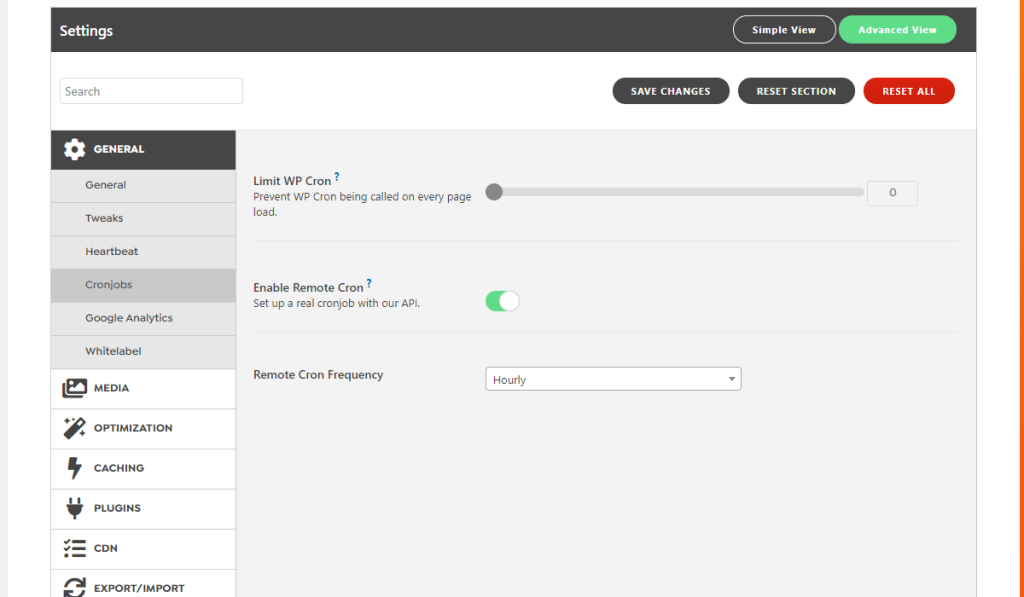Open the Heartbeat settings section
Screen dimensions: 1024x597
click(143, 252)
